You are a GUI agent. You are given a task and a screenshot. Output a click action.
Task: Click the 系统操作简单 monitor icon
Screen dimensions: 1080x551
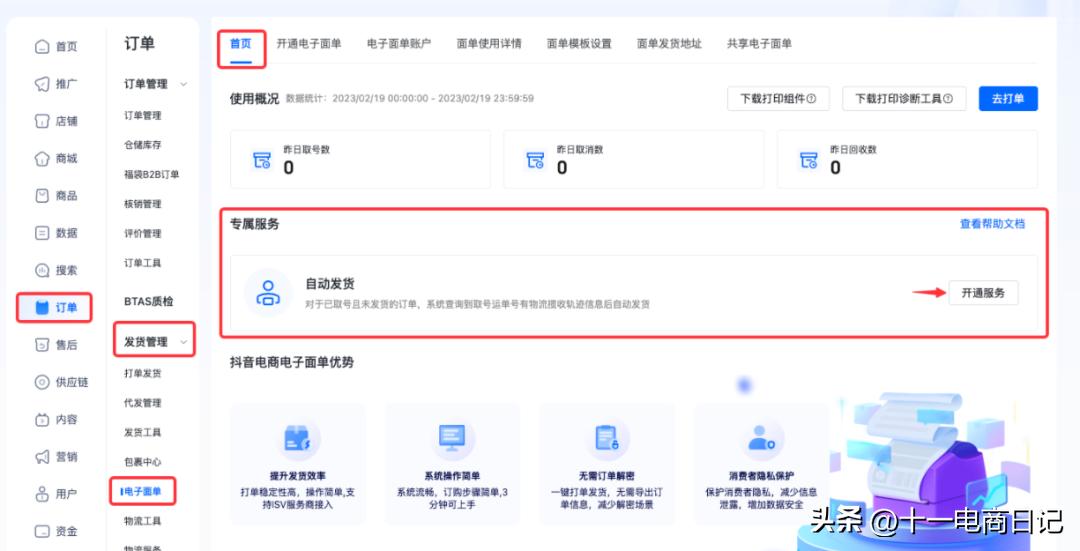coord(452,438)
